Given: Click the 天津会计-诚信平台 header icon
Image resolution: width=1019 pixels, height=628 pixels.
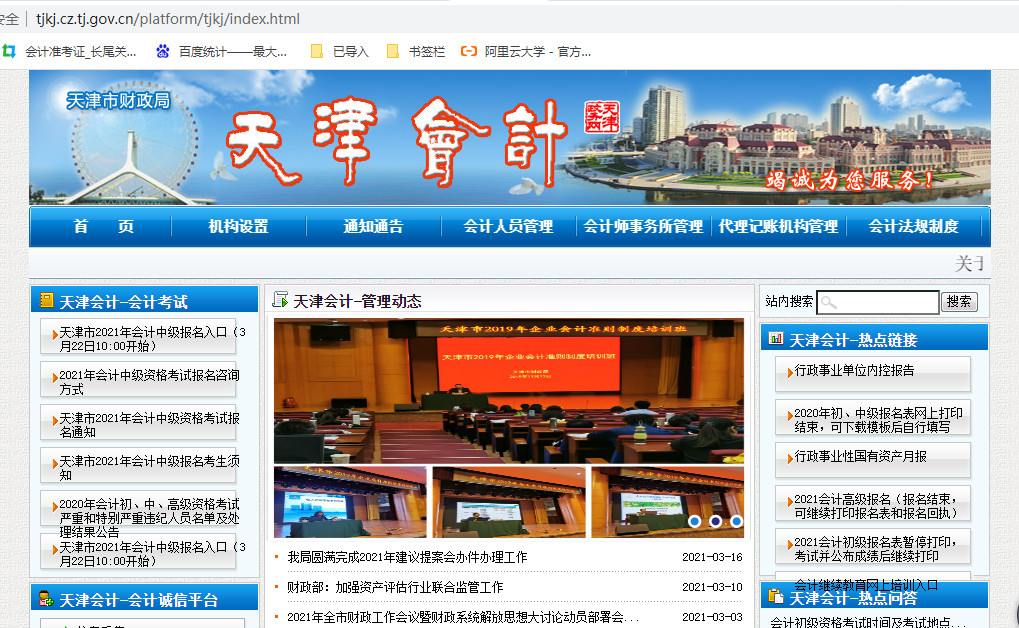Looking at the screenshot, I should coord(46,599).
